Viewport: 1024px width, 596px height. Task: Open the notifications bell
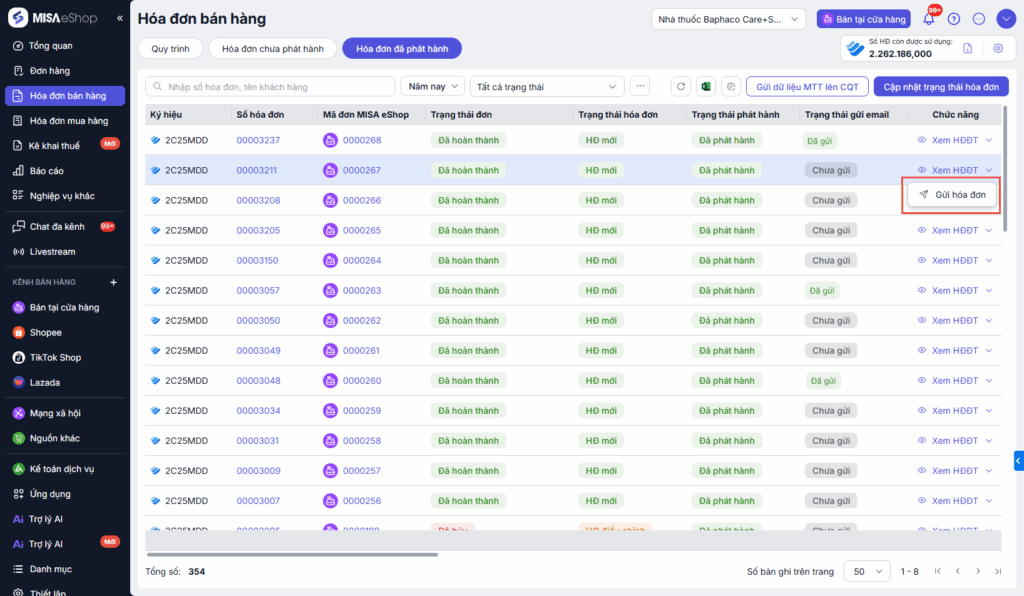pos(929,19)
